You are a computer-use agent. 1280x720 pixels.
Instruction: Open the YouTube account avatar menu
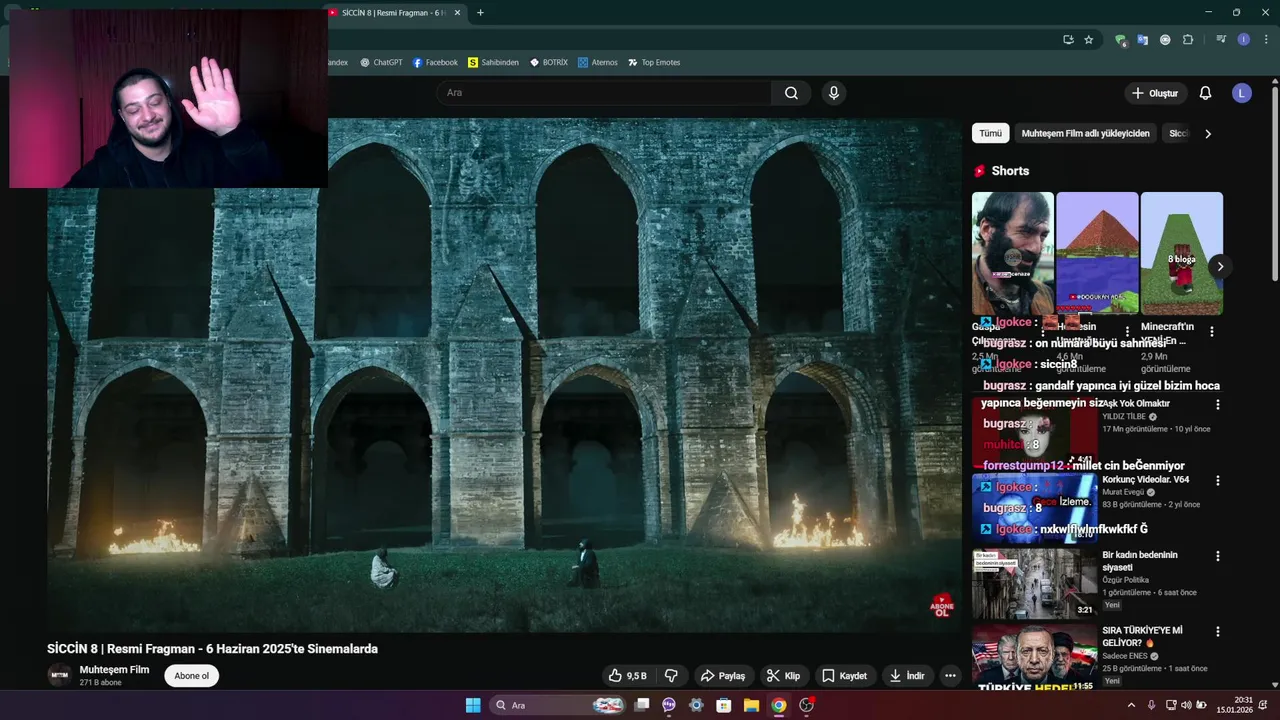pos(1242,93)
